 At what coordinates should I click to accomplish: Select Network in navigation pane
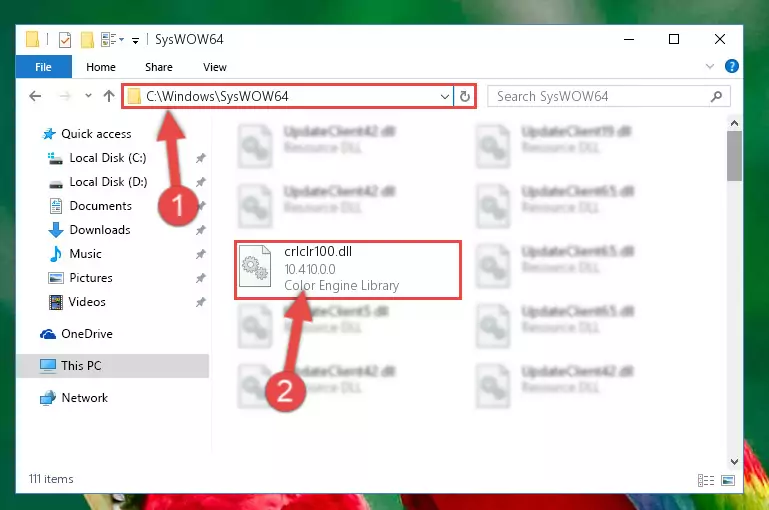[74, 398]
